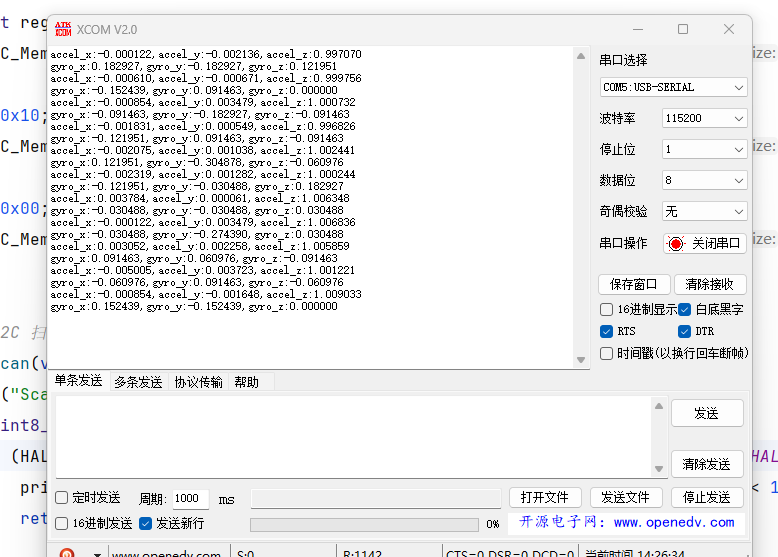Open the 波特率 115200 baud dropdown
Viewport: 778px width, 557px height.
[705, 118]
